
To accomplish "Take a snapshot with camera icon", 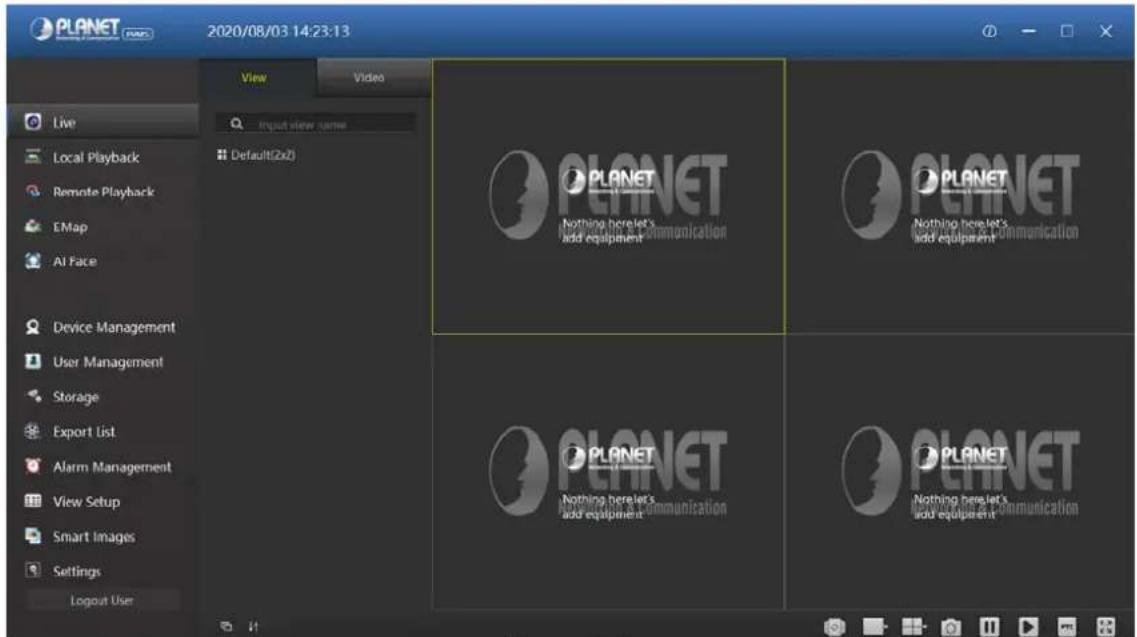I will pyautogui.click(x=951, y=627).
